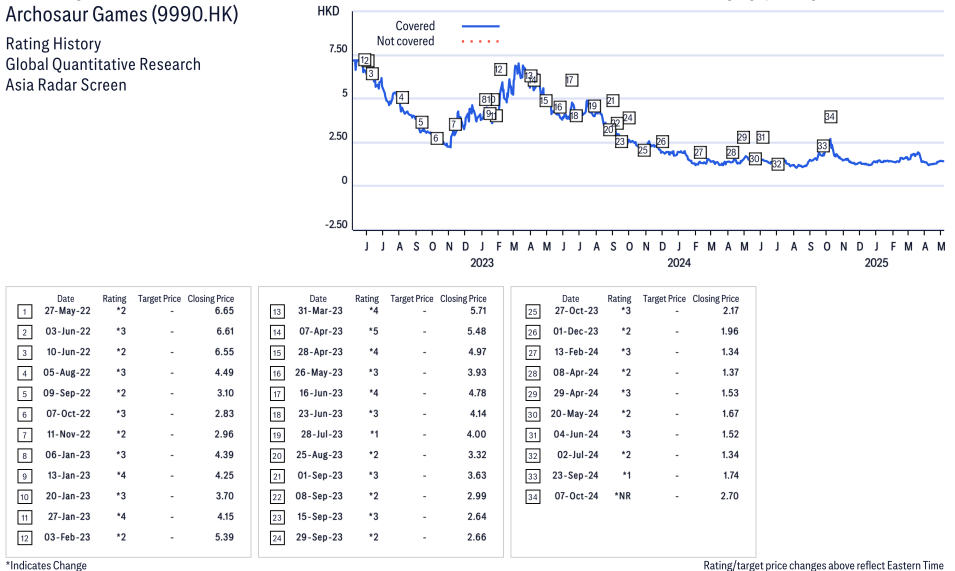
Task: Select the 03-Feb-23 date cell
Action: click(68, 537)
